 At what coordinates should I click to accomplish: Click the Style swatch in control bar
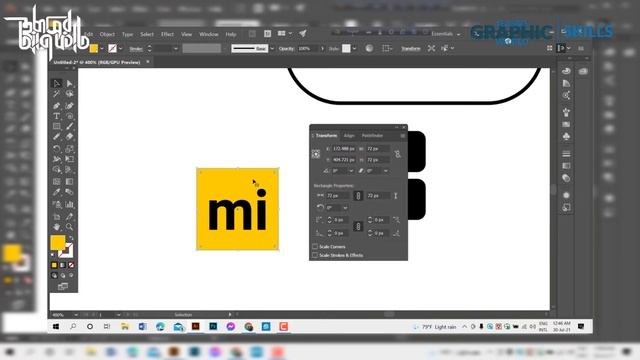pyautogui.click(x=346, y=49)
